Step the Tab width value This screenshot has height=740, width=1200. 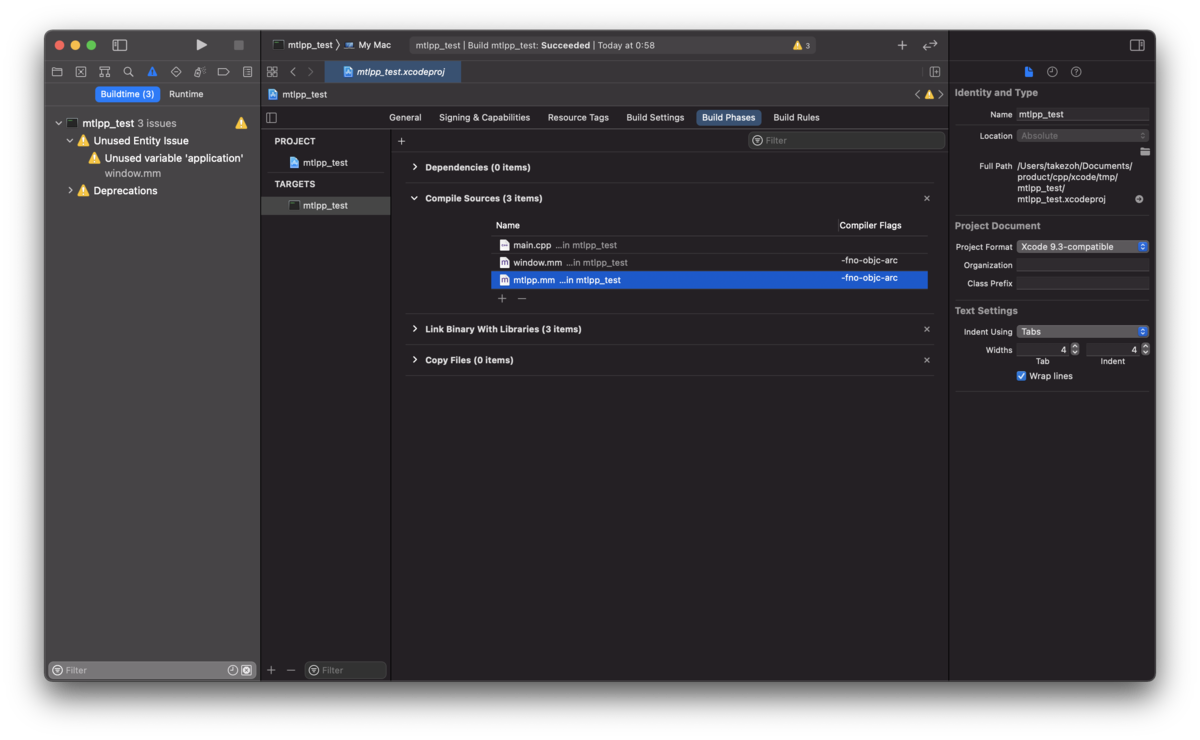point(1075,349)
